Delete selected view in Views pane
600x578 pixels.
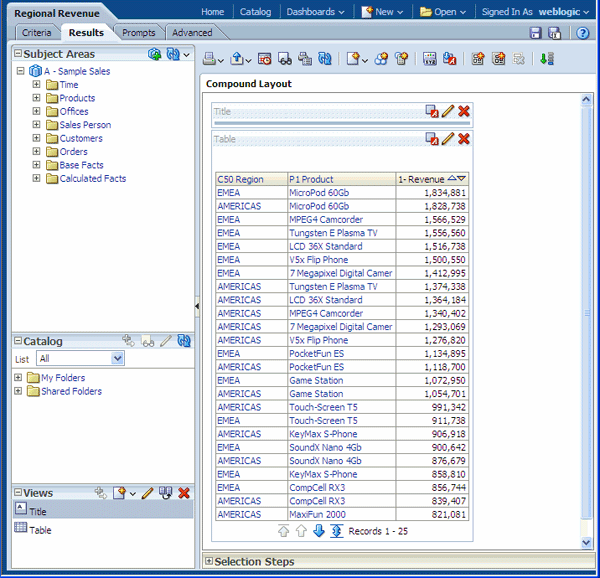pos(184,493)
